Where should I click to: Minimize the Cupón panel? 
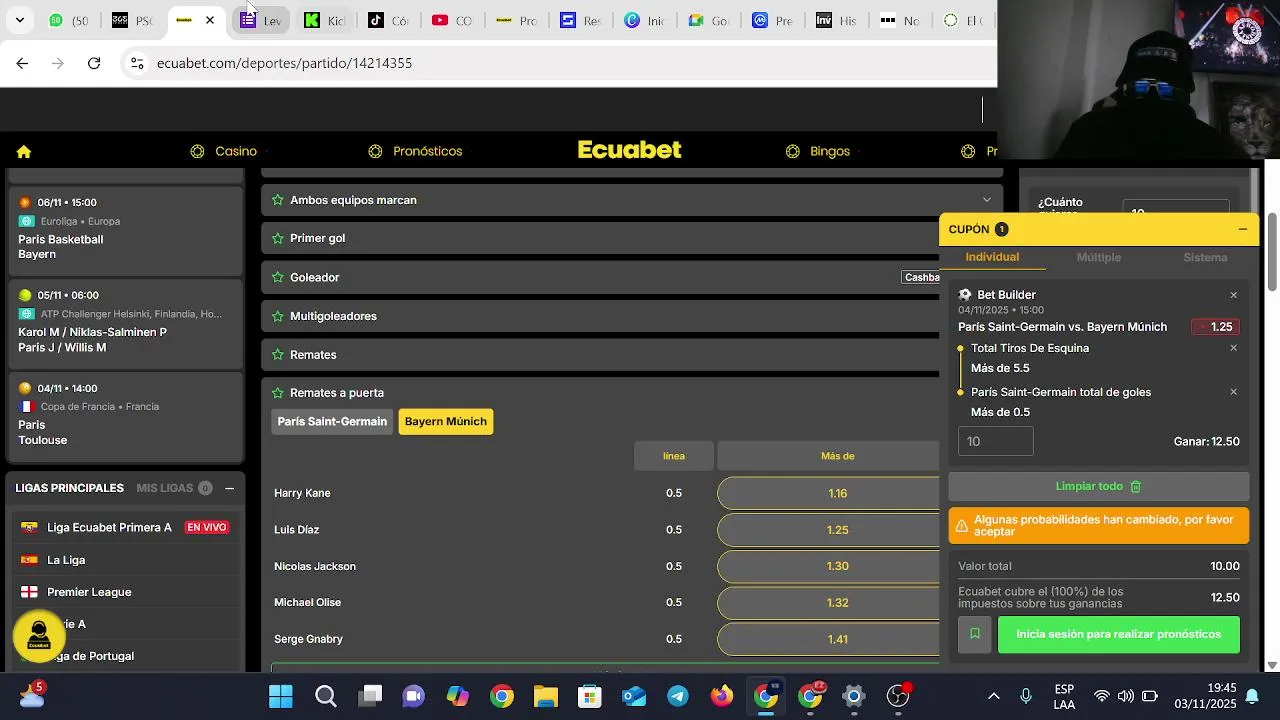click(1242, 229)
